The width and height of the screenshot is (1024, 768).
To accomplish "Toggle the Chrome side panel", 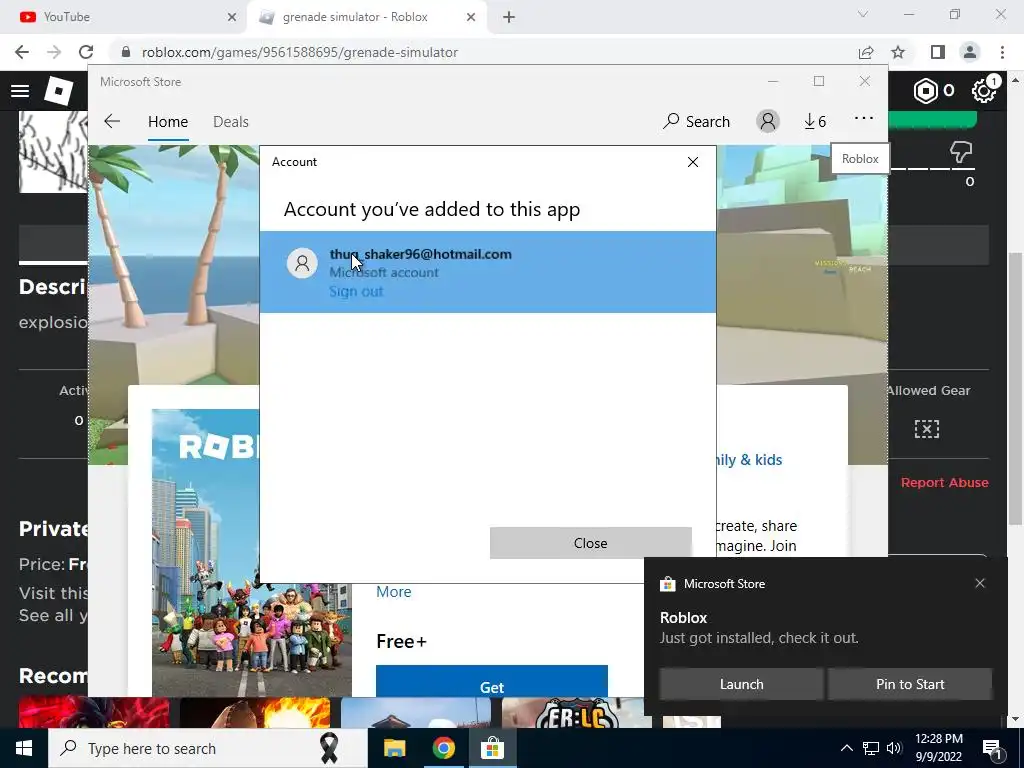I will 938,52.
